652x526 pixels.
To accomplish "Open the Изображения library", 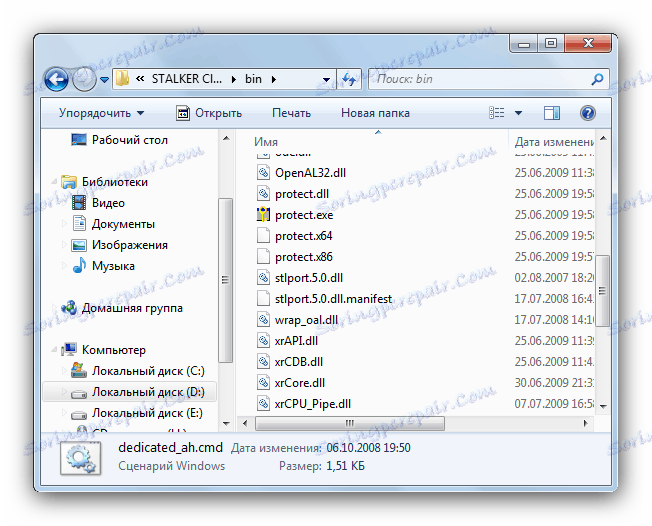I will 130,245.
